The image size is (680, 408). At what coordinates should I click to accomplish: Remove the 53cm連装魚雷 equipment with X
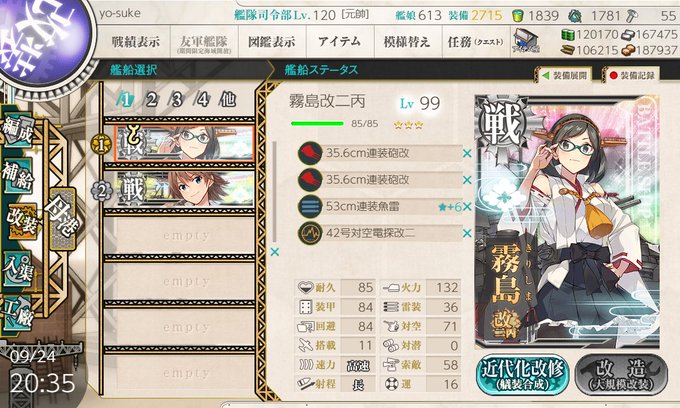click(467, 207)
